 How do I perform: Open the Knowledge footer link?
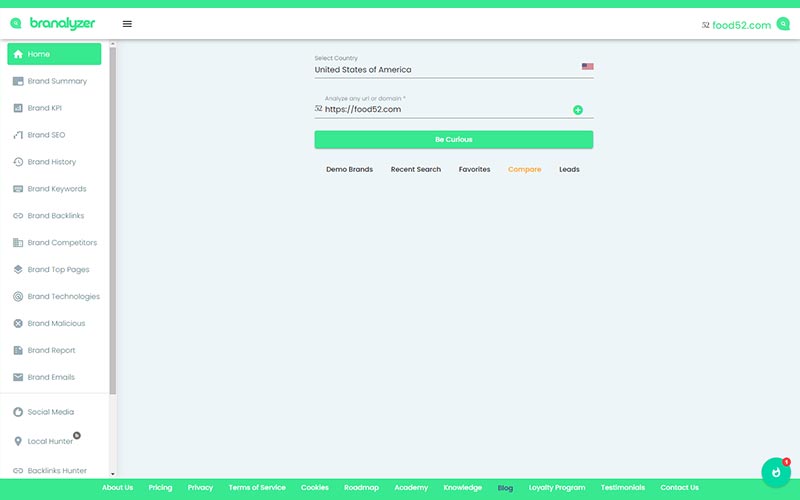[x=463, y=488]
